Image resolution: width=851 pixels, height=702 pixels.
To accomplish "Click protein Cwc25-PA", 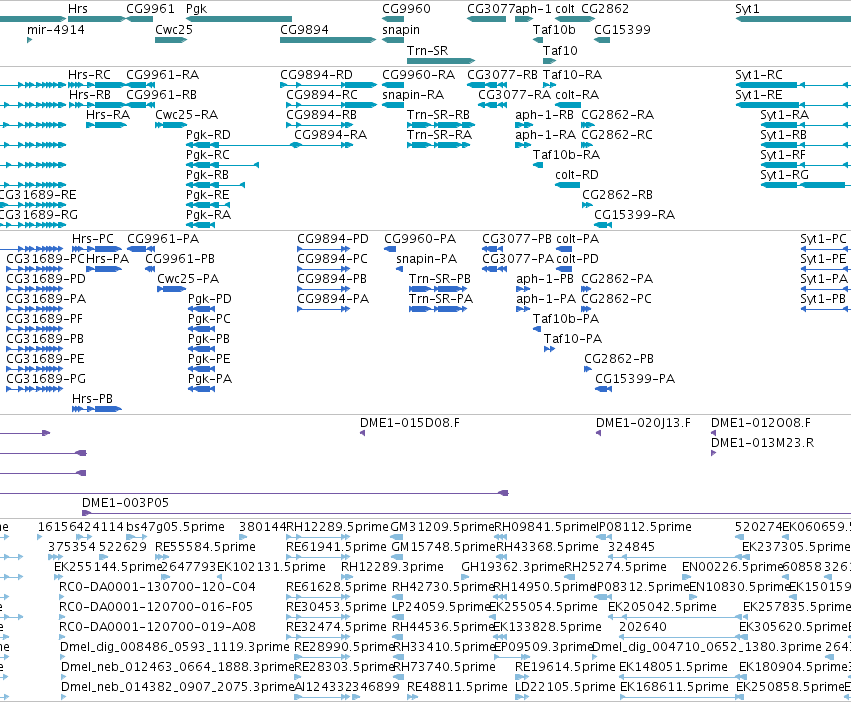I will (188, 279).
